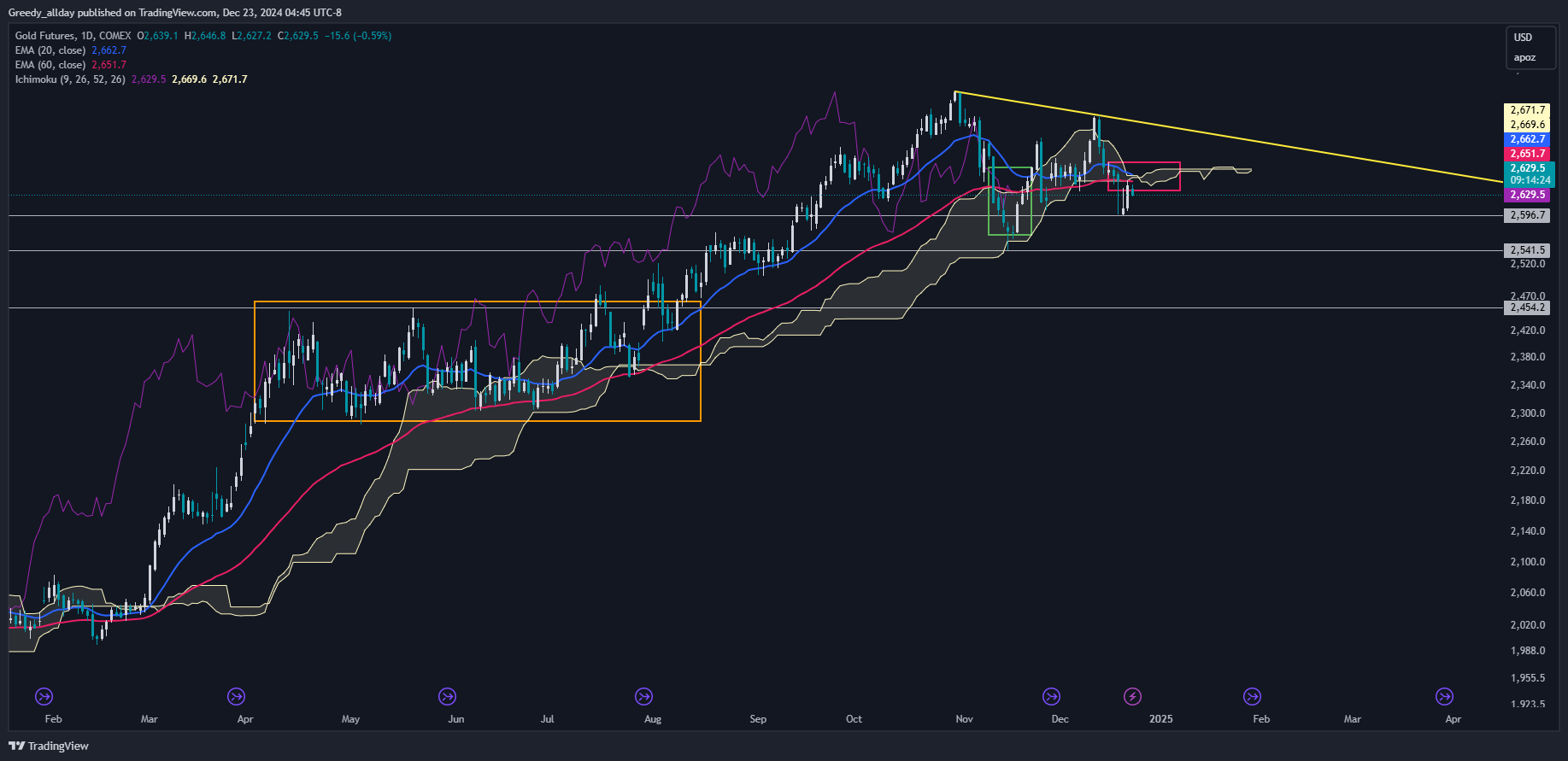
Task: Click the 09:14:24 countdown label
Action: 1530,180
